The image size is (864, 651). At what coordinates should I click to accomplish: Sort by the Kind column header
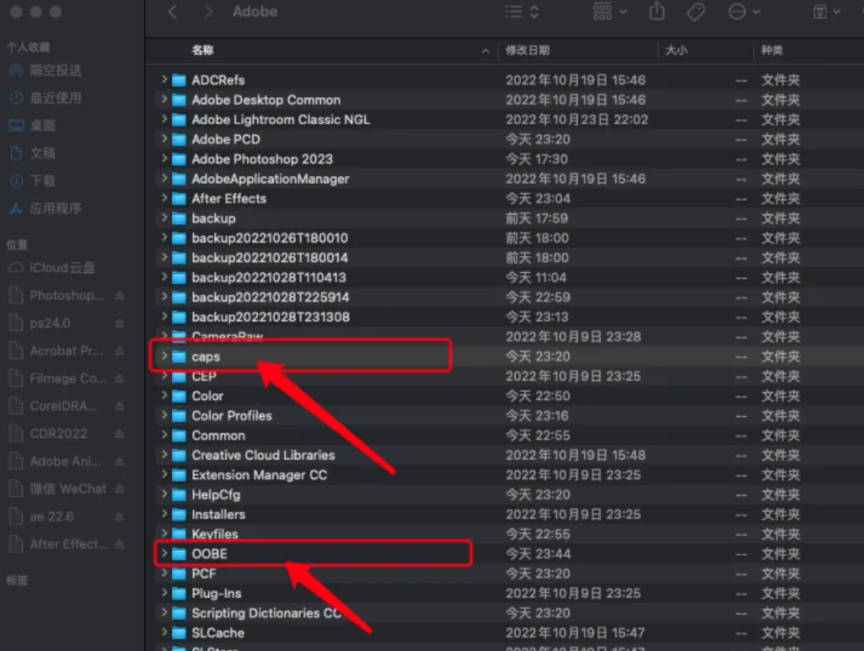[771, 50]
